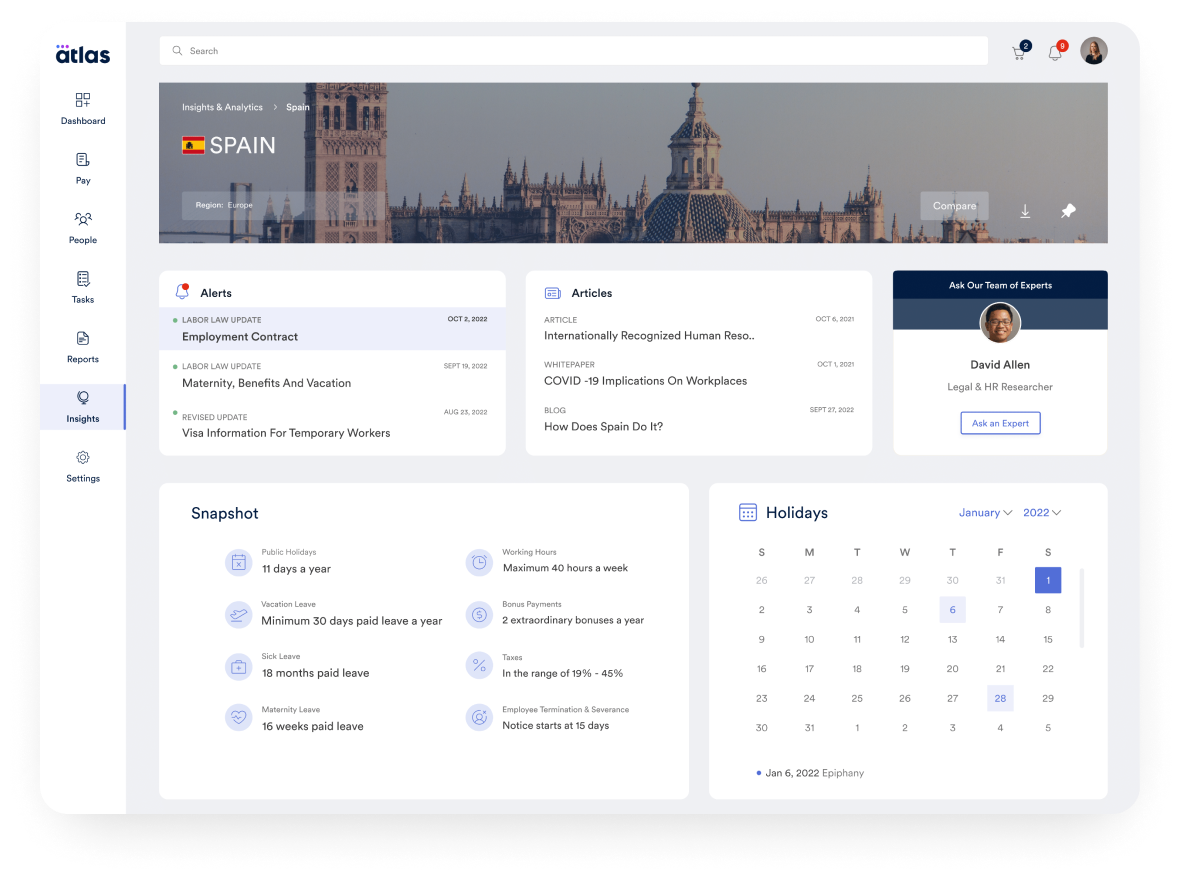Open the Dashboard from the sidebar
Screen dimensions: 1180x878
click(83, 108)
